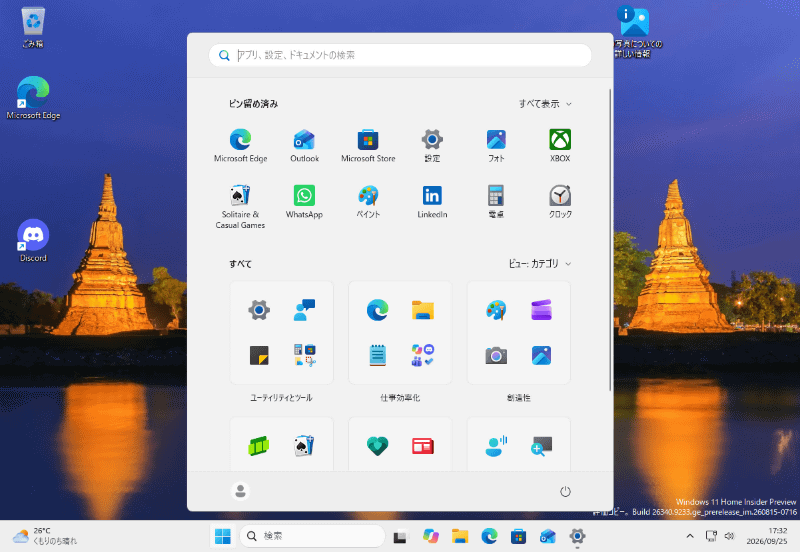Select the ごみ箱 desktop icon
Screen dimensions: 800x552
pos(33,28)
